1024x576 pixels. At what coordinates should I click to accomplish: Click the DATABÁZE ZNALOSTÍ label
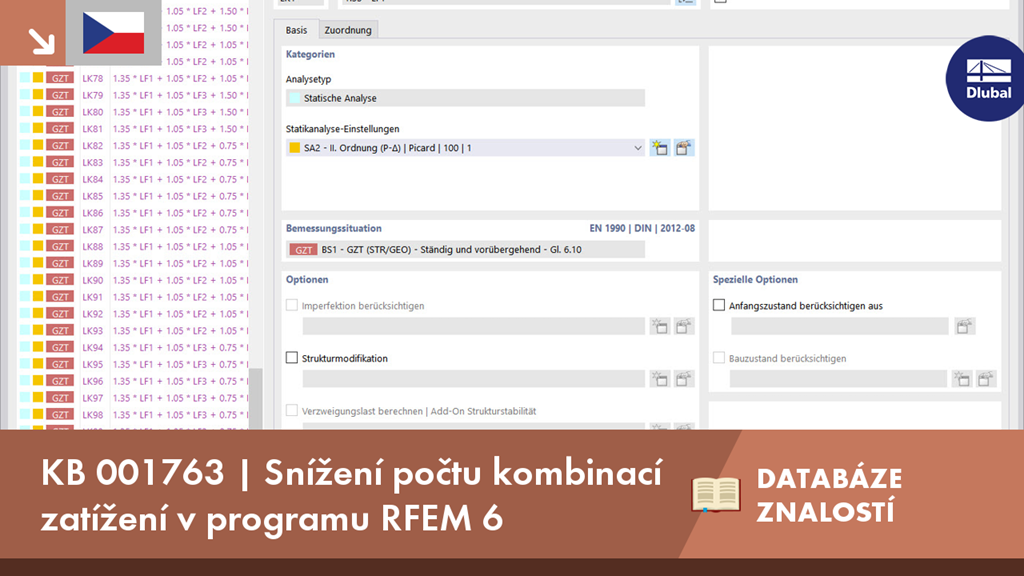coord(829,495)
